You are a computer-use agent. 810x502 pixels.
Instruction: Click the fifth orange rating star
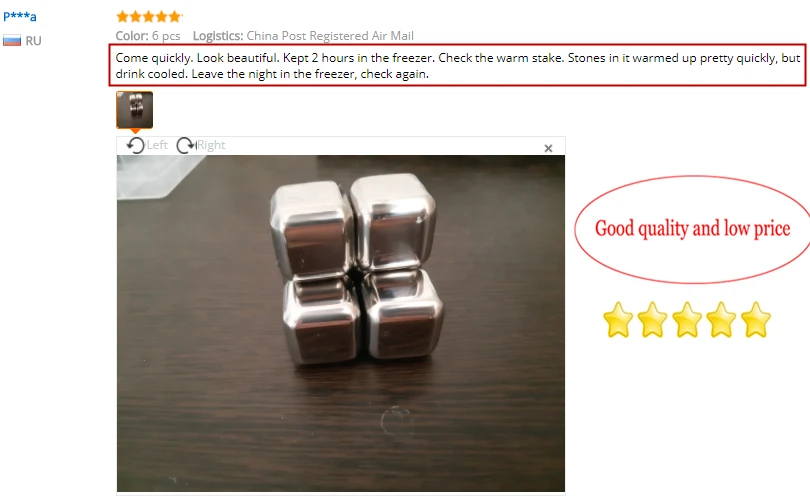pyautogui.click(x=175, y=17)
